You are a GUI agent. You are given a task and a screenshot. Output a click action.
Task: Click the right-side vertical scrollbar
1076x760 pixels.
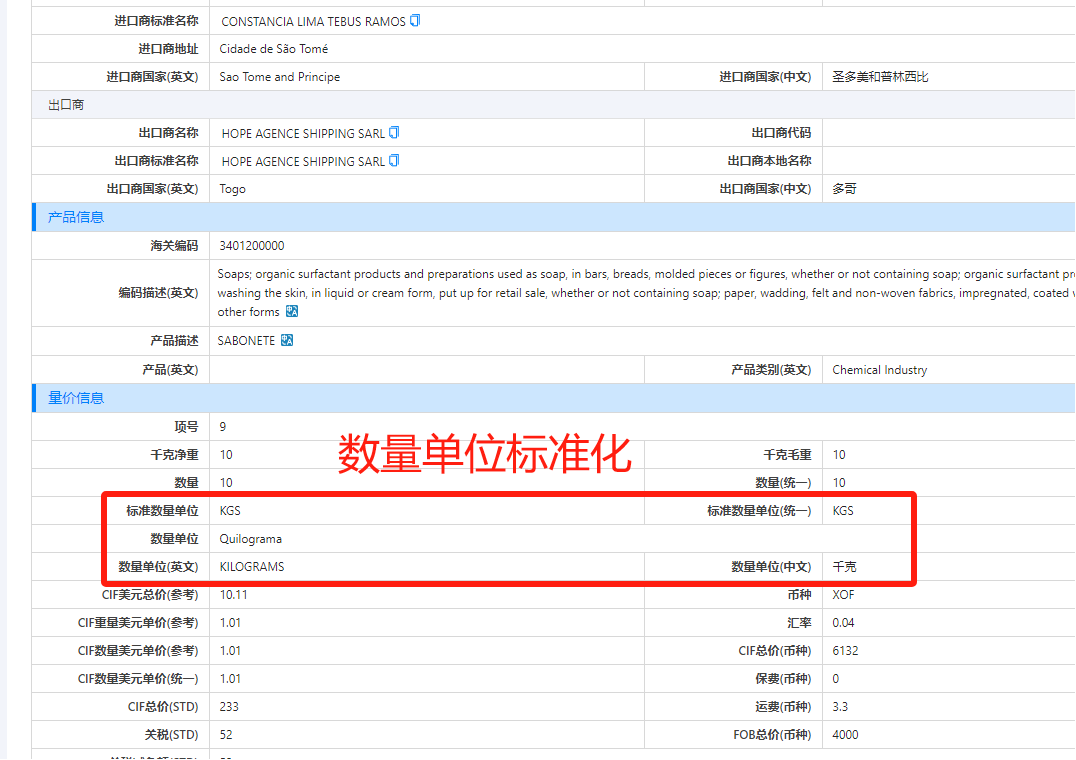click(x=1070, y=380)
